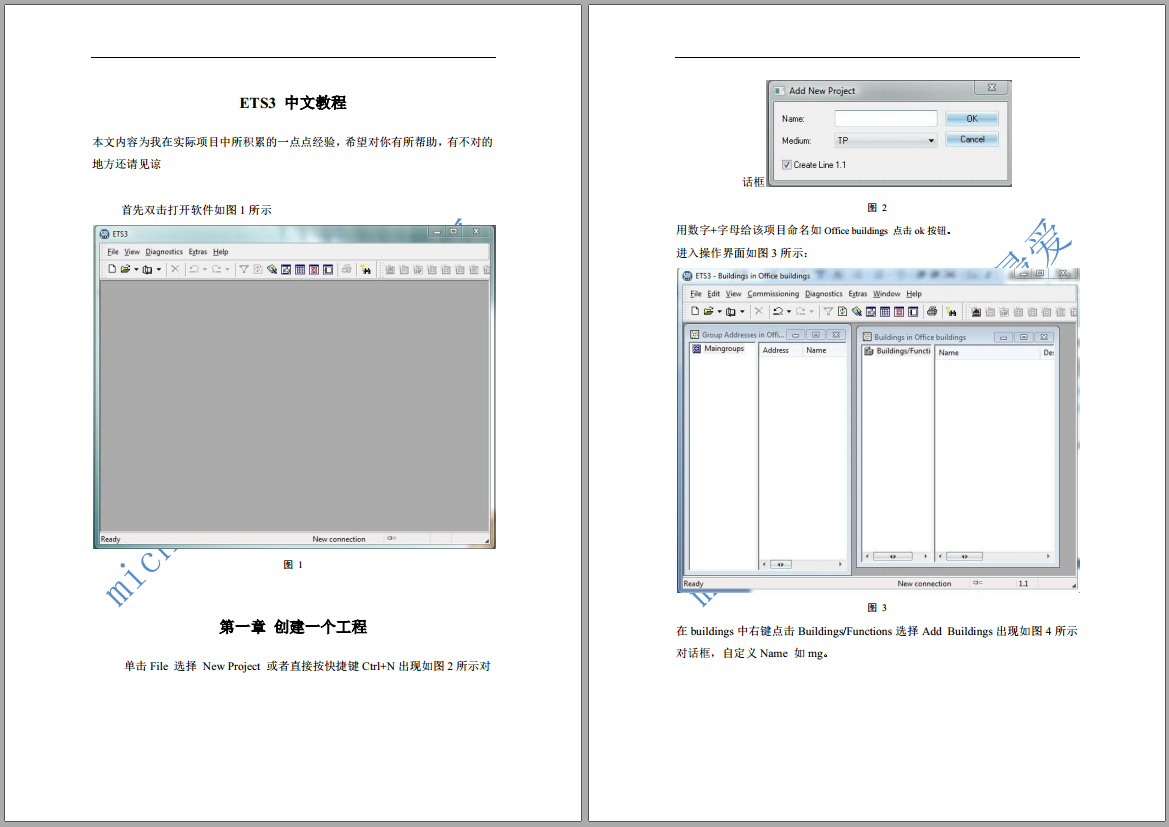Click the green refresh icon in Office buildings toolbar

842,312
